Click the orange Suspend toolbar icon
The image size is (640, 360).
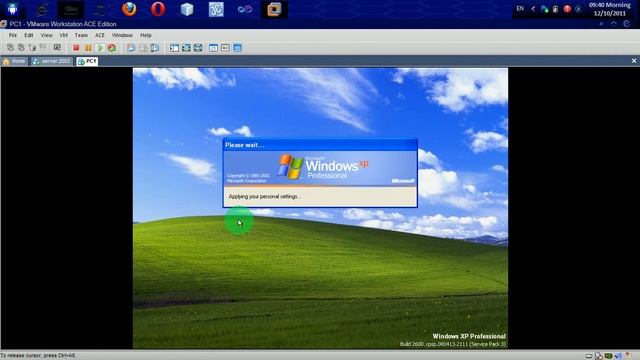pos(88,48)
